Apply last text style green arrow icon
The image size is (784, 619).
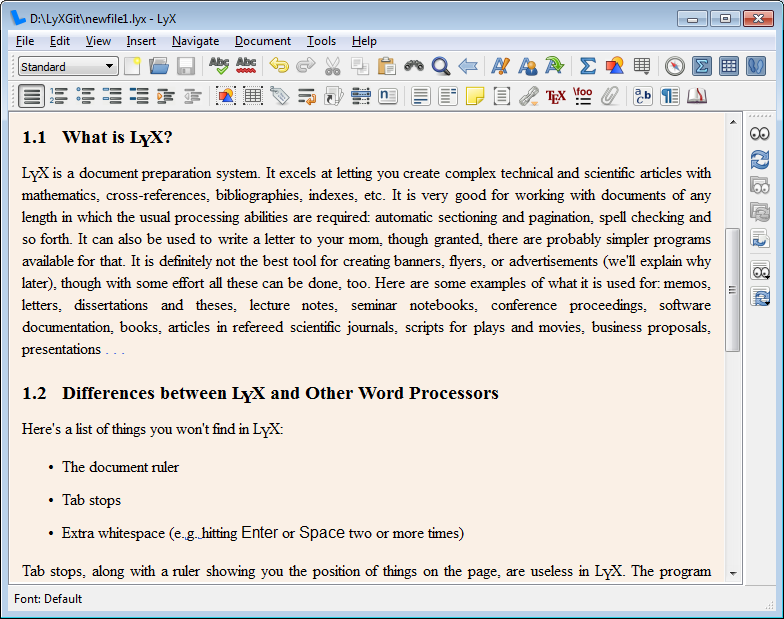coord(554,66)
